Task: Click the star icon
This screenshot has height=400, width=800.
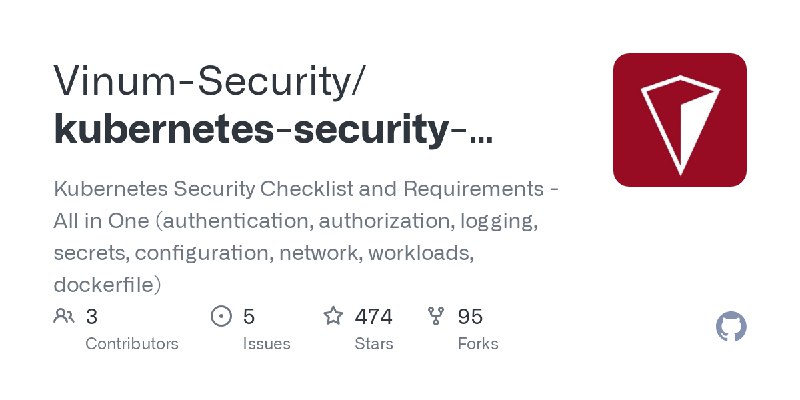Action: click(333, 316)
